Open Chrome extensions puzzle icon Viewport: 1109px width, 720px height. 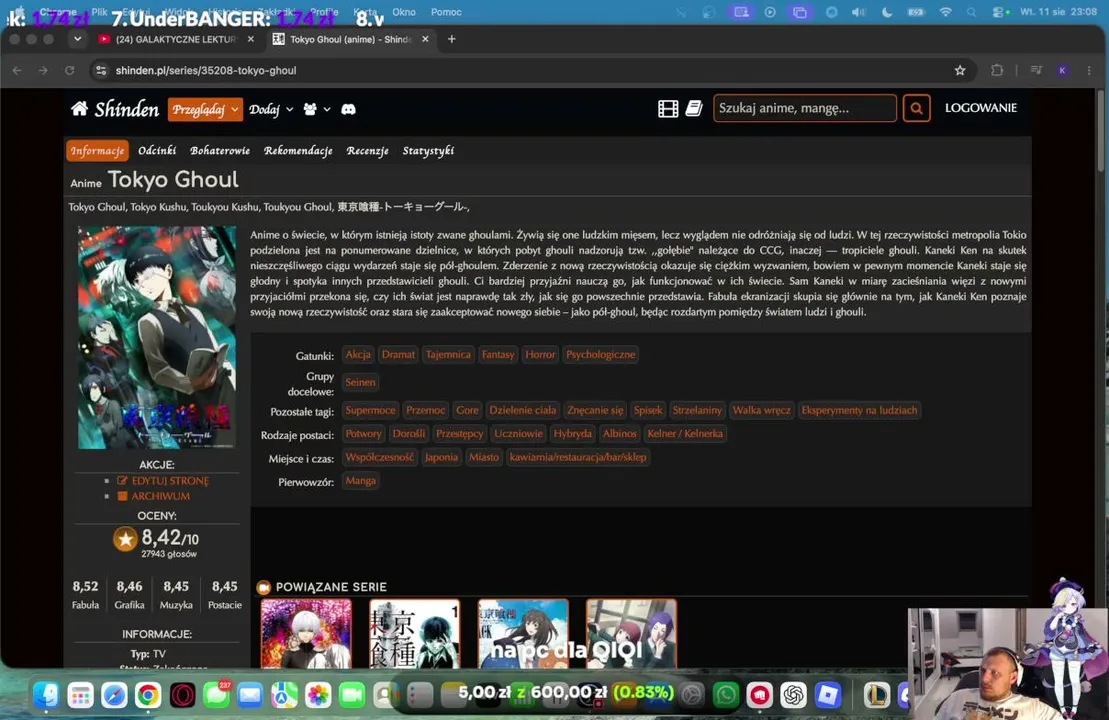click(x=997, y=70)
